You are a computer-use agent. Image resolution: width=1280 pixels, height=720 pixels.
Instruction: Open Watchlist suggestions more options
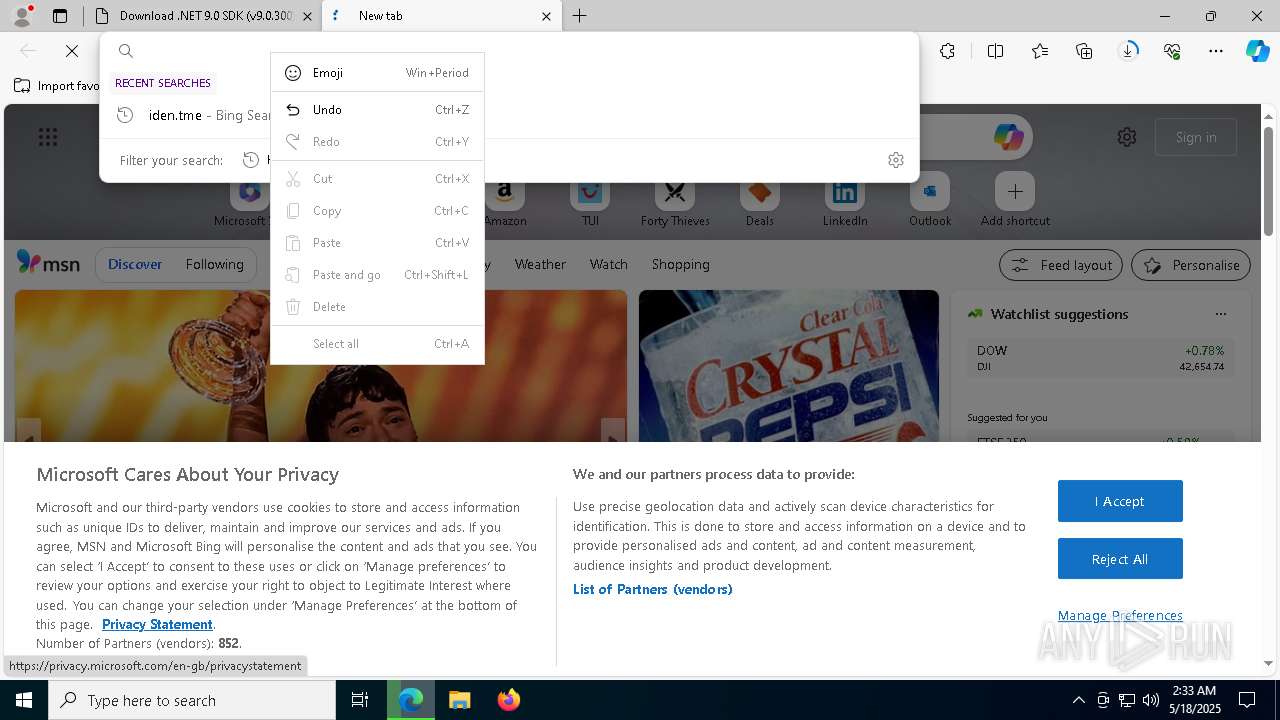point(1220,314)
